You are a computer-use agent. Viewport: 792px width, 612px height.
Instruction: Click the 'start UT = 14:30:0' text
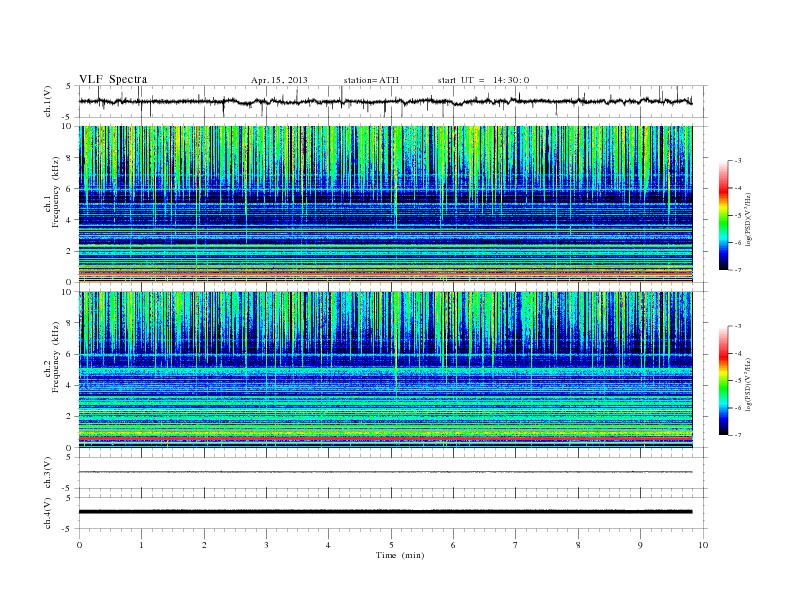(483, 80)
